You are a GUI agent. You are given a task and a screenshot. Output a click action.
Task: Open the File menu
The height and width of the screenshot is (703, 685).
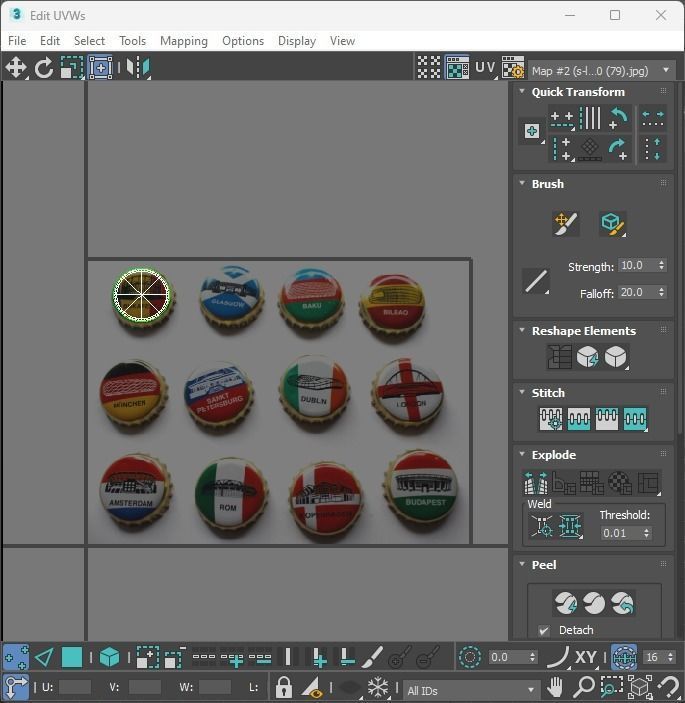(x=17, y=41)
